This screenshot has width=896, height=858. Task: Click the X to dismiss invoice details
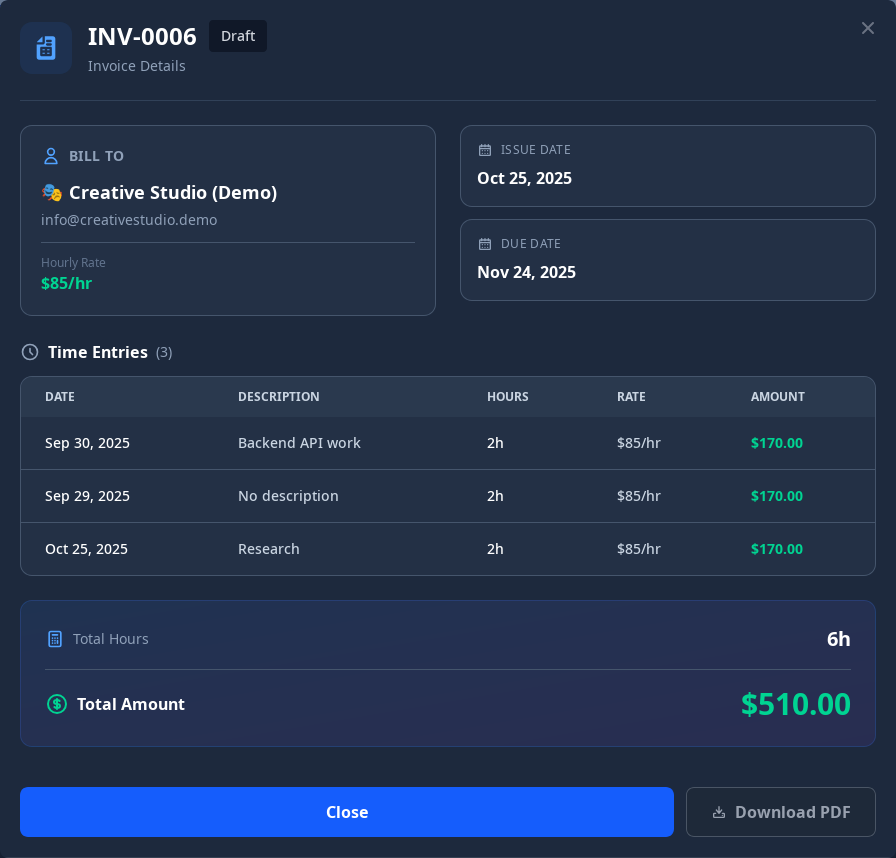point(868,28)
